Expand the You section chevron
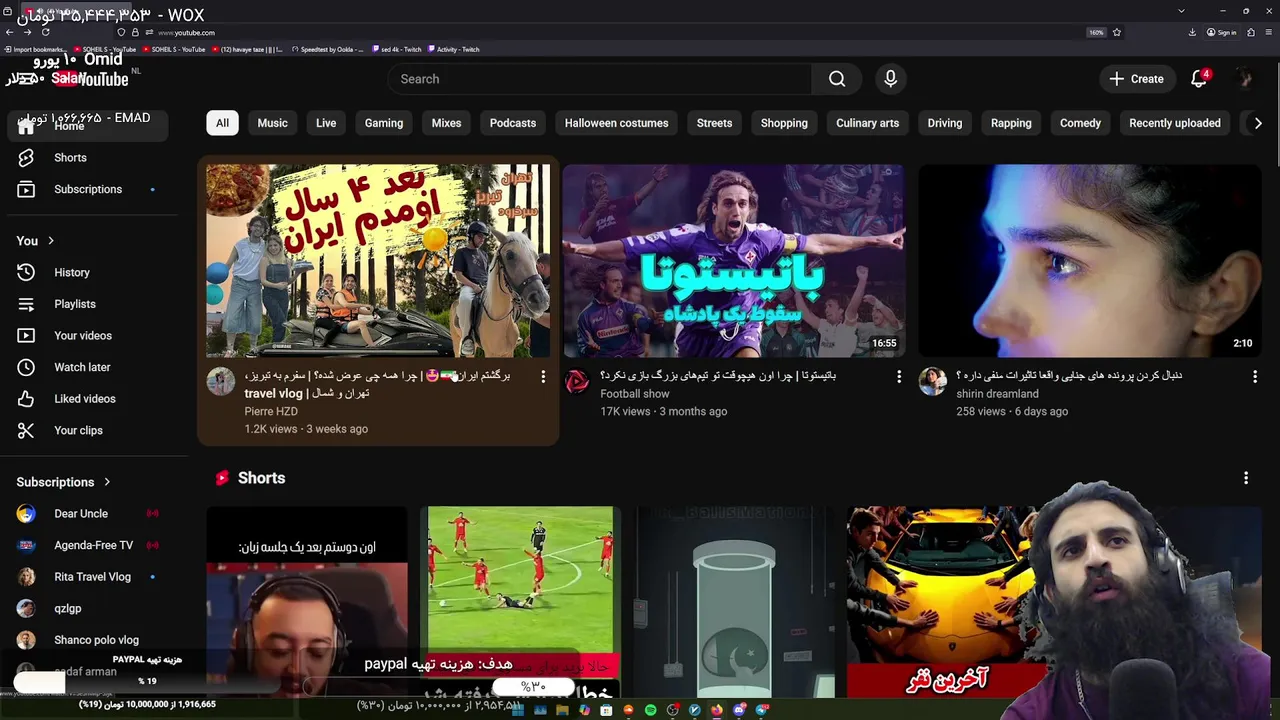Screen dimensions: 1280x720 [51, 241]
